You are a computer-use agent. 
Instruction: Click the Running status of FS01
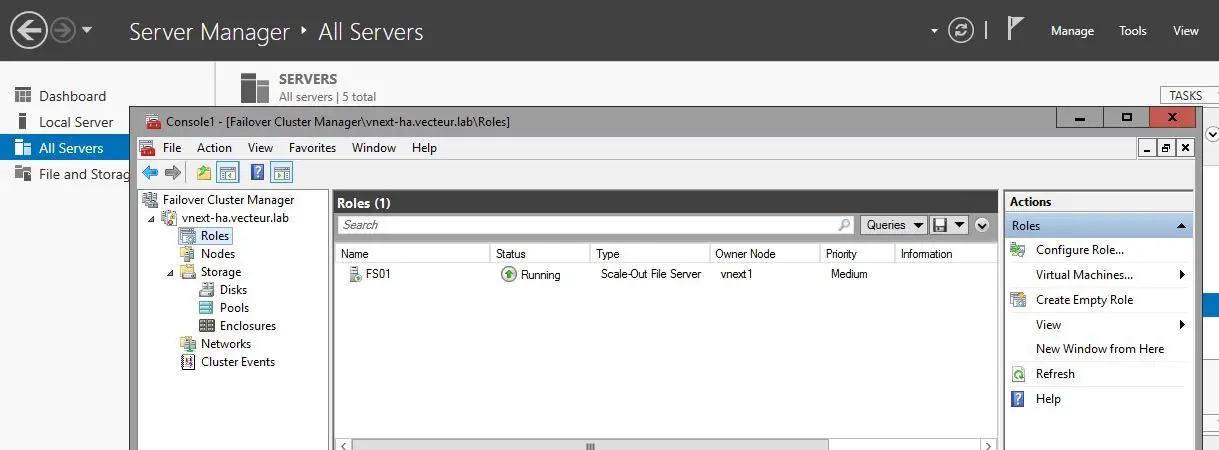[531, 274]
